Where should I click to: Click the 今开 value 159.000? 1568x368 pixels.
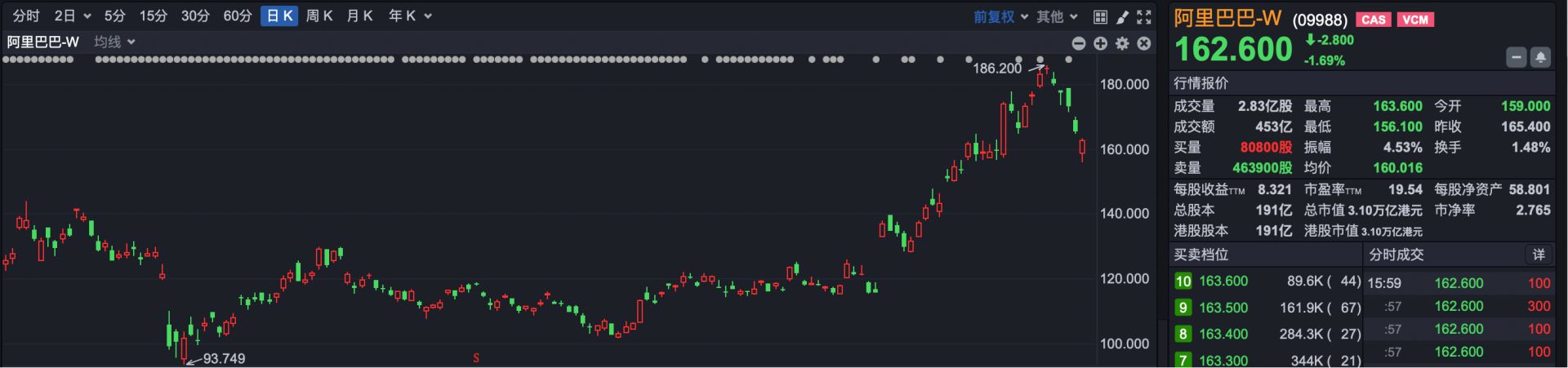coord(1526,106)
